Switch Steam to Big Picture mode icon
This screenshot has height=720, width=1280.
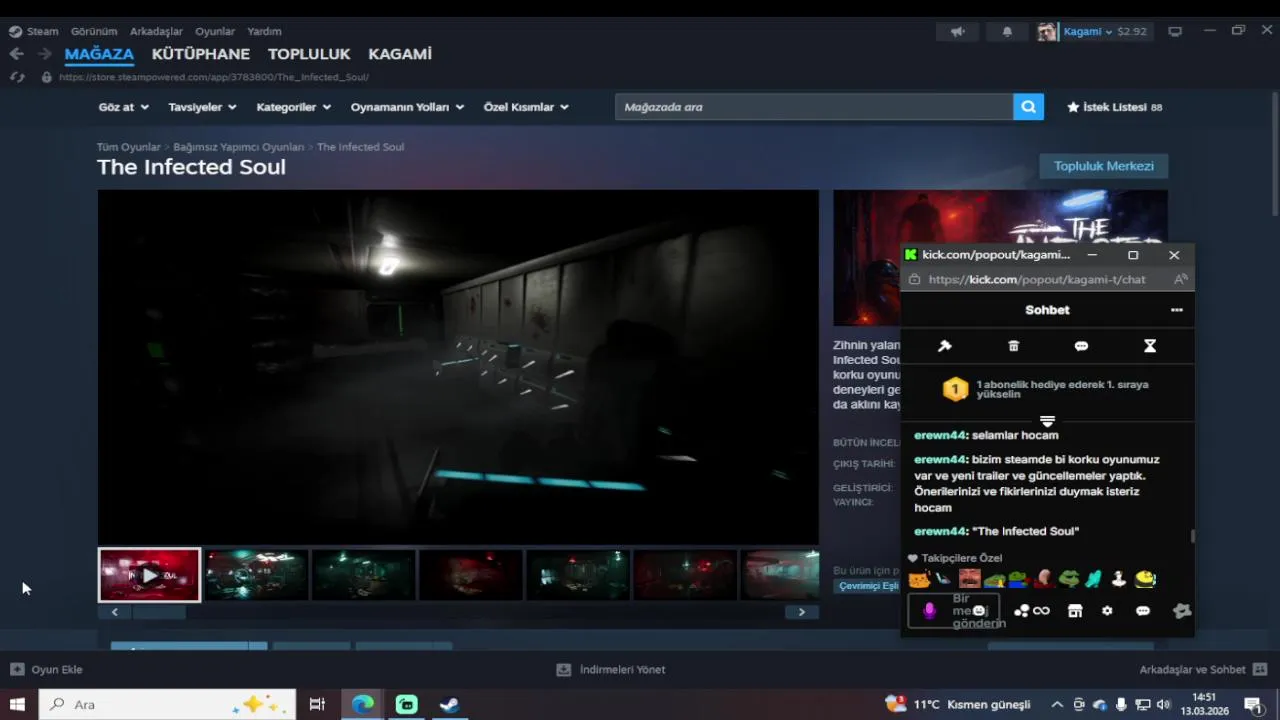[1175, 31]
